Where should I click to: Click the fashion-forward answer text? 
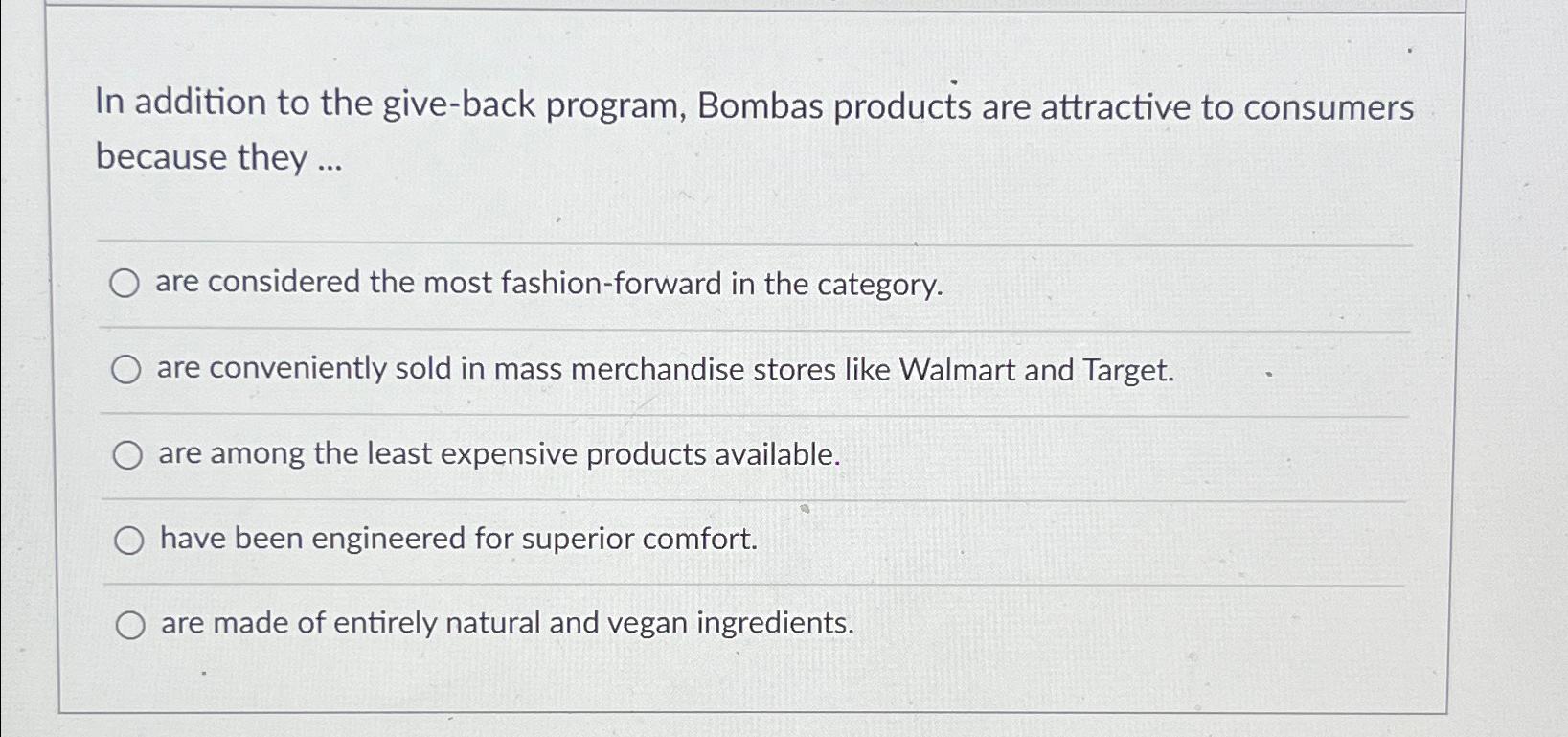click(x=552, y=284)
